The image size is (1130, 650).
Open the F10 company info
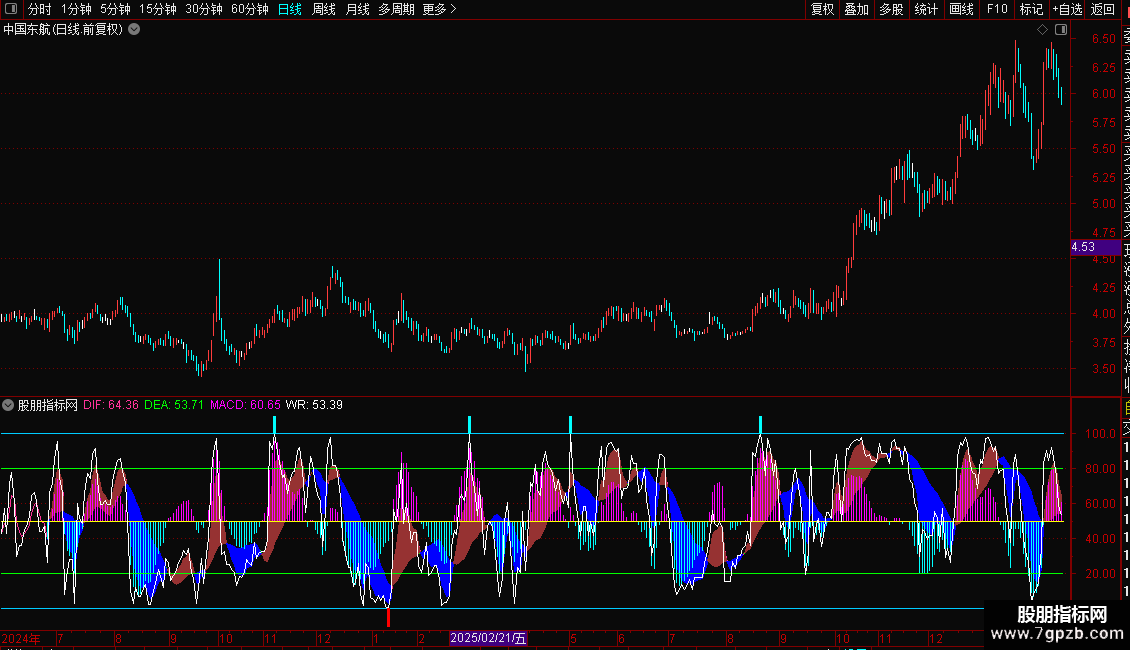click(x=997, y=9)
